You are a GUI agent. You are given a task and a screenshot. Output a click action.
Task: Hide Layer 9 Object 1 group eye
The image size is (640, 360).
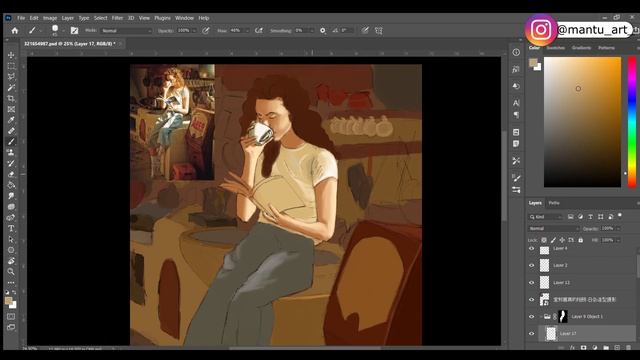coord(531,317)
